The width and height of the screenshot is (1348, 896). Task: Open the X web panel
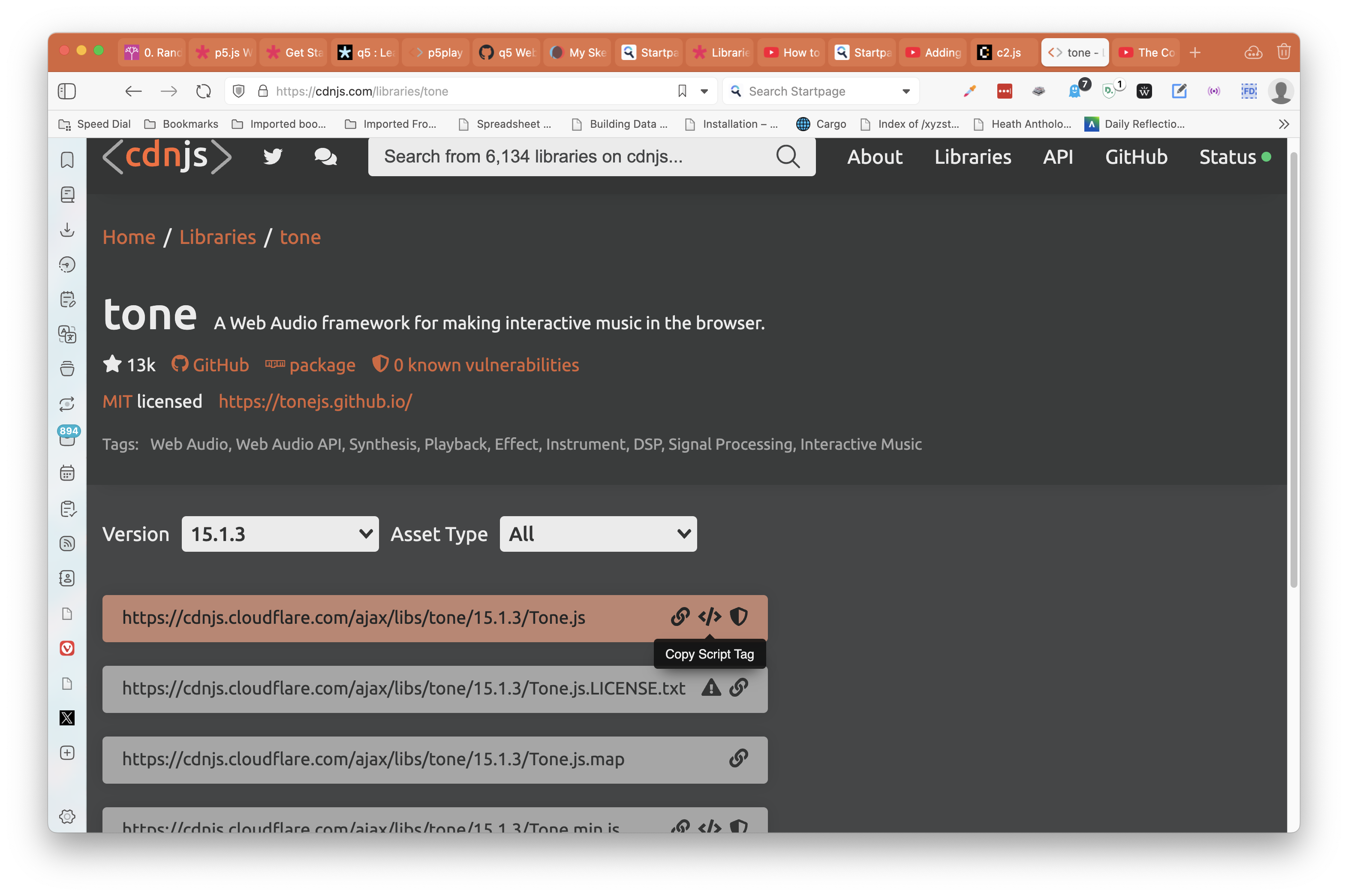67,718
